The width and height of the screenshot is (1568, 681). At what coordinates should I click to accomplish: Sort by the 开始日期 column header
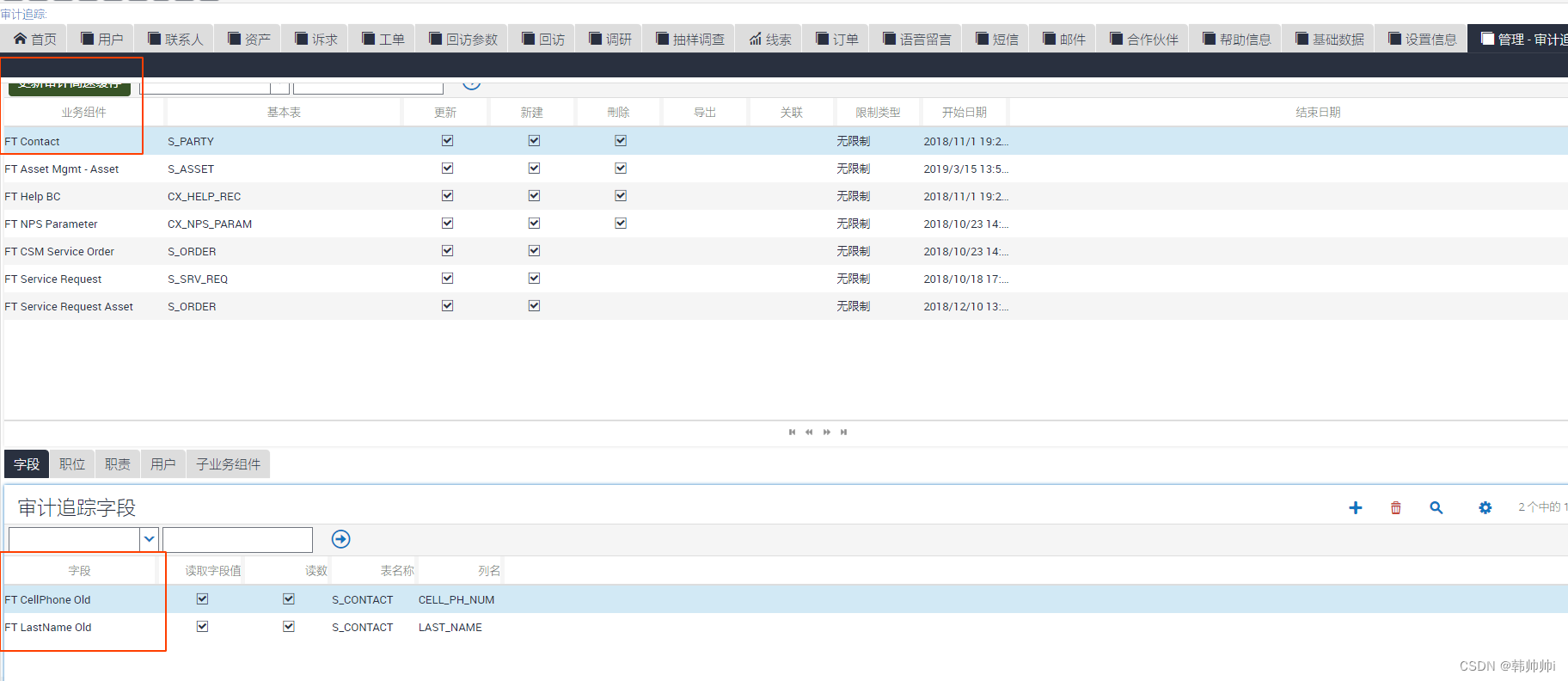pos(965,113)
